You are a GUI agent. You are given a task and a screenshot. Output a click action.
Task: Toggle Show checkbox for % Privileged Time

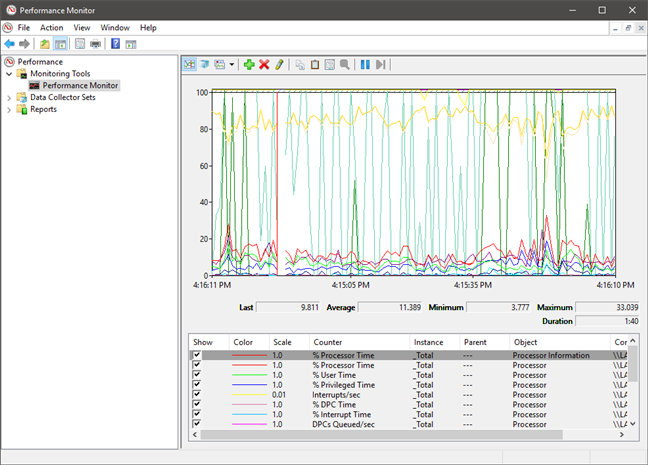pyautogui.click(x=197, y=385)
